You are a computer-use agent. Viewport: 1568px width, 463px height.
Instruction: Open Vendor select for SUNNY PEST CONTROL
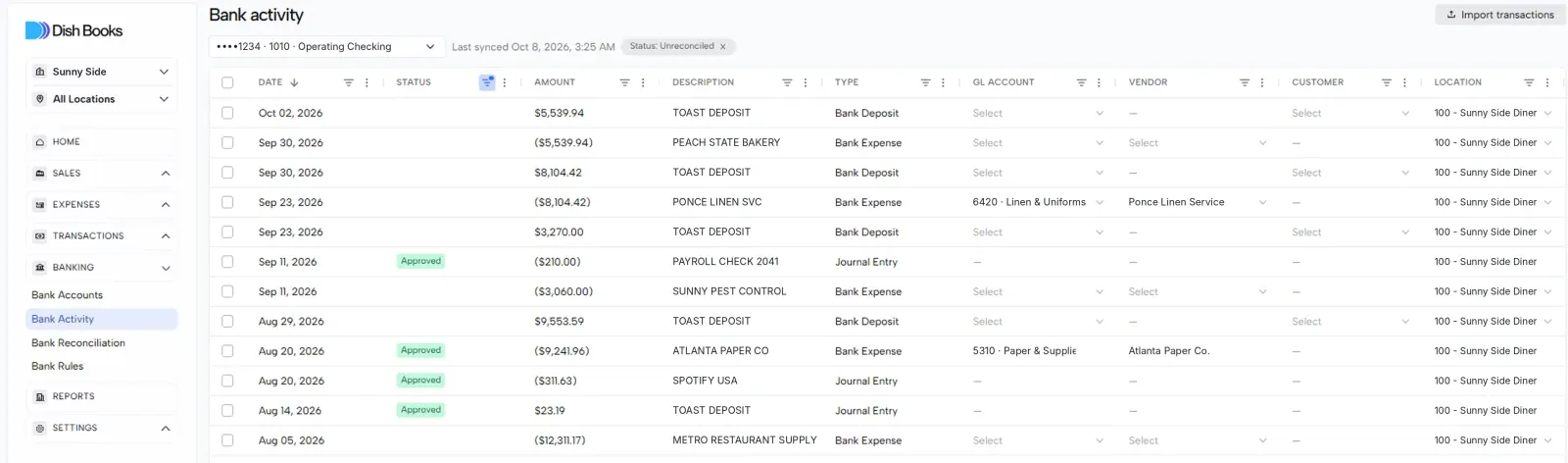tap(1197, 291)
